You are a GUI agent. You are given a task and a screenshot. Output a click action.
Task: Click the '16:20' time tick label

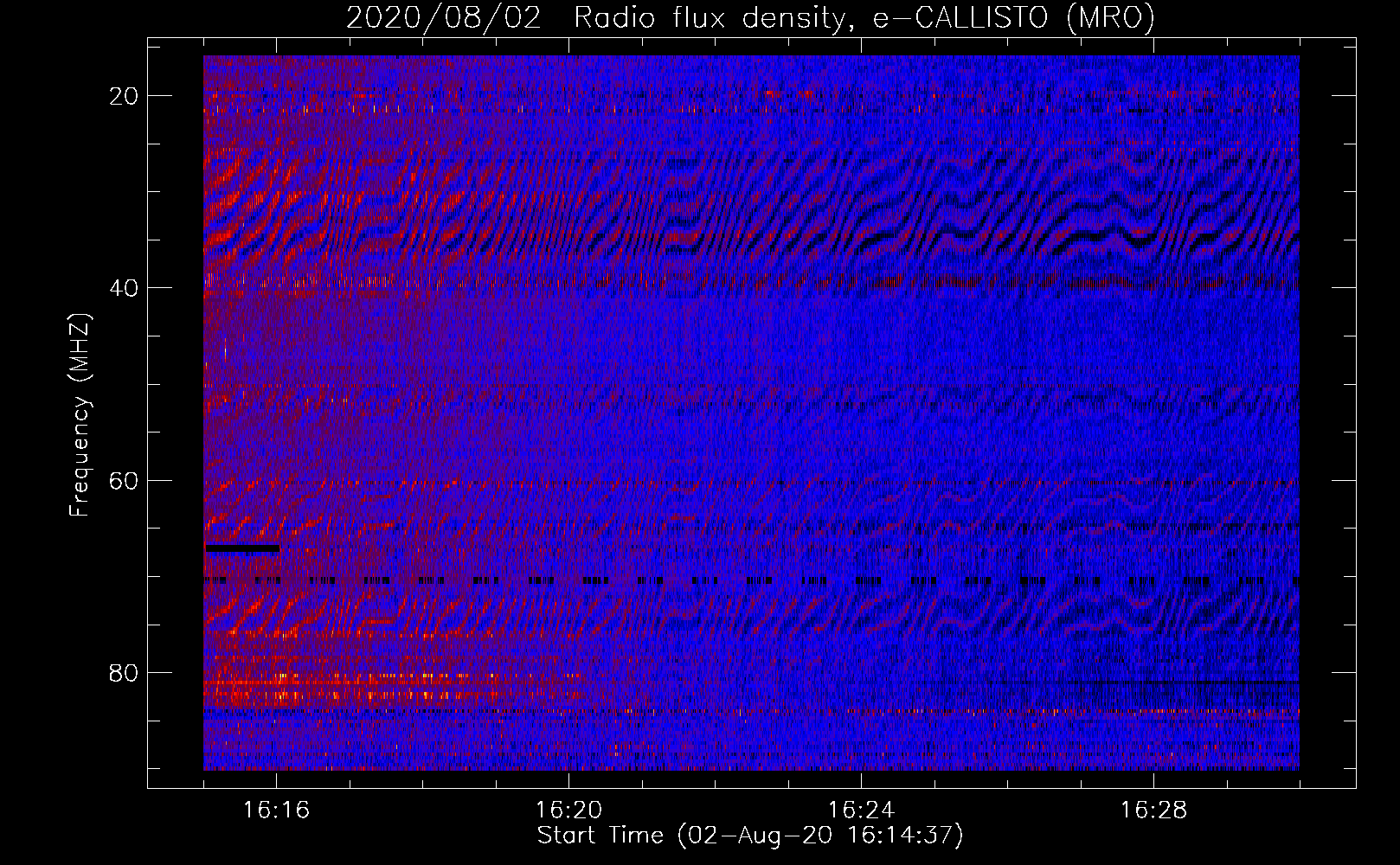pyautogui.click(x=568, y=811)
